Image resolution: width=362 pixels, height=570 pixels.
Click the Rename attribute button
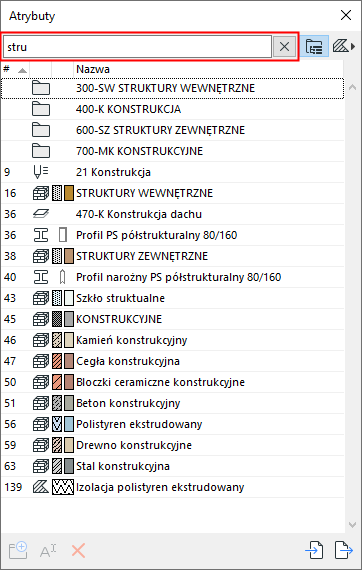pos(48,551)
